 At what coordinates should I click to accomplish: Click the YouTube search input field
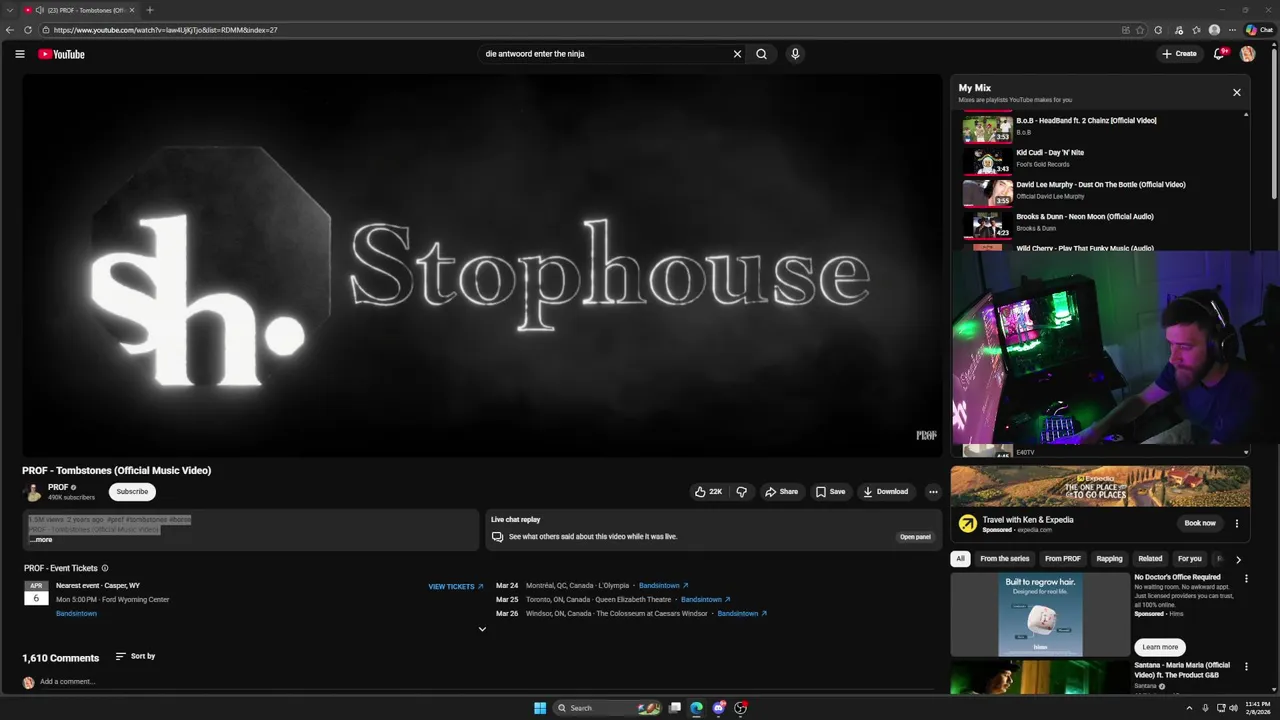pos(605,54)
